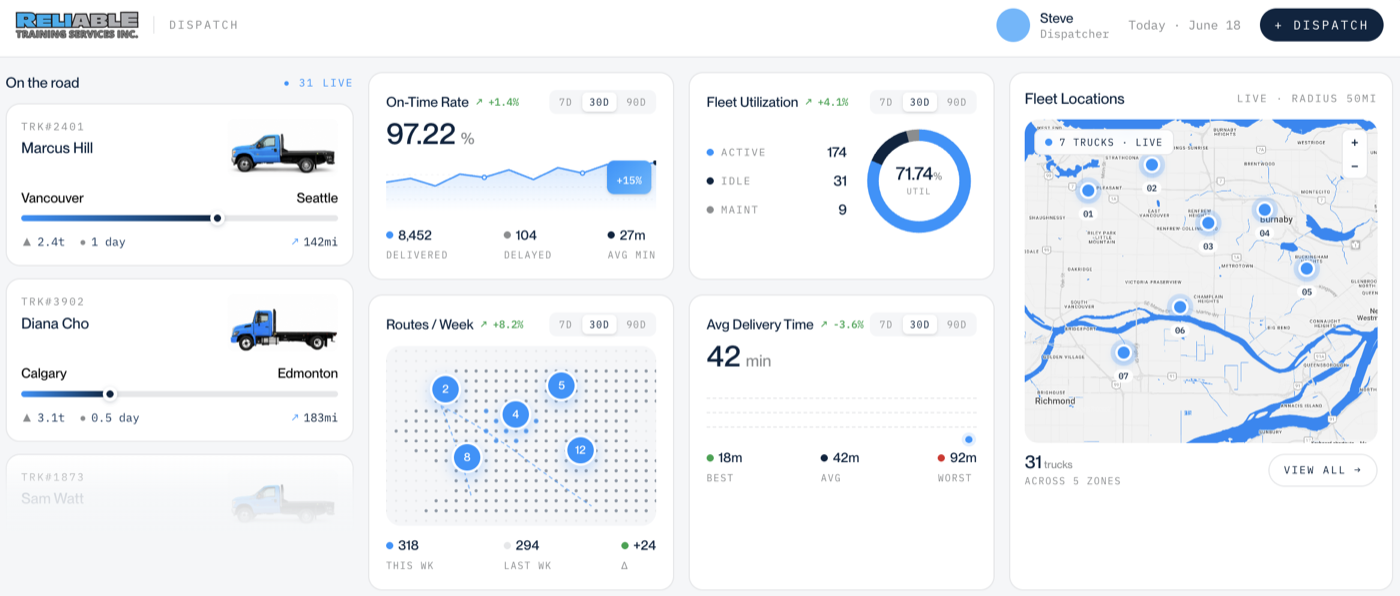Zoom out on the fleet map
The image size is (1400, 596).
coord(1354,166)
